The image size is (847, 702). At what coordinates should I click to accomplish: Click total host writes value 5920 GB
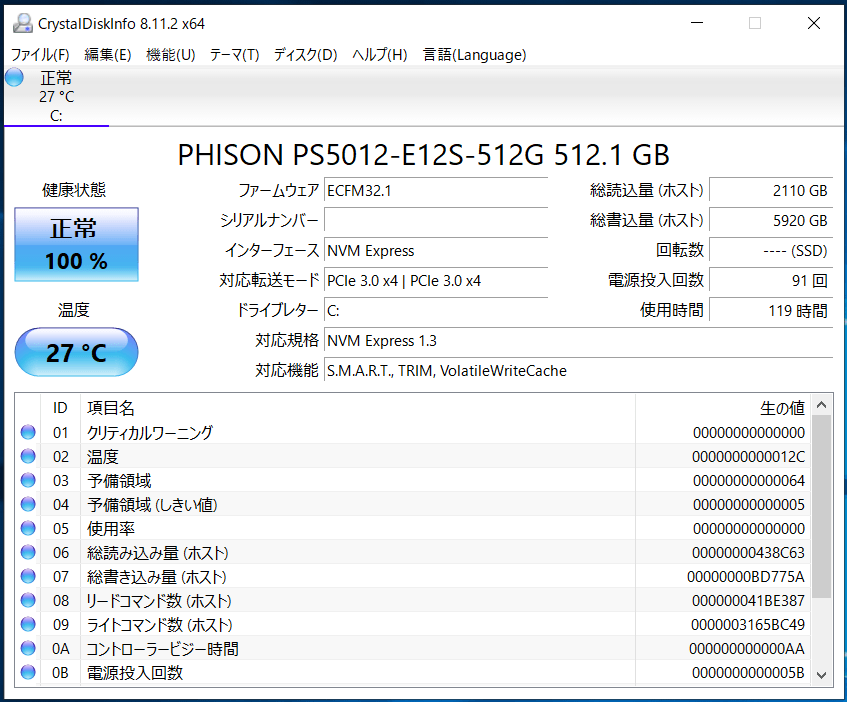click(x=771, y=220)
